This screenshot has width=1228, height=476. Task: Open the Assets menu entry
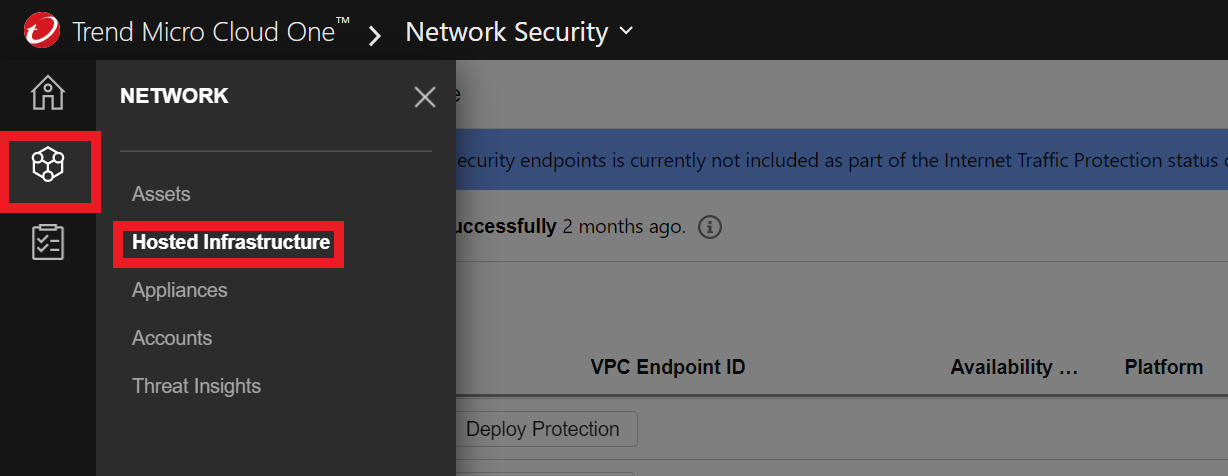click(161, 194)
